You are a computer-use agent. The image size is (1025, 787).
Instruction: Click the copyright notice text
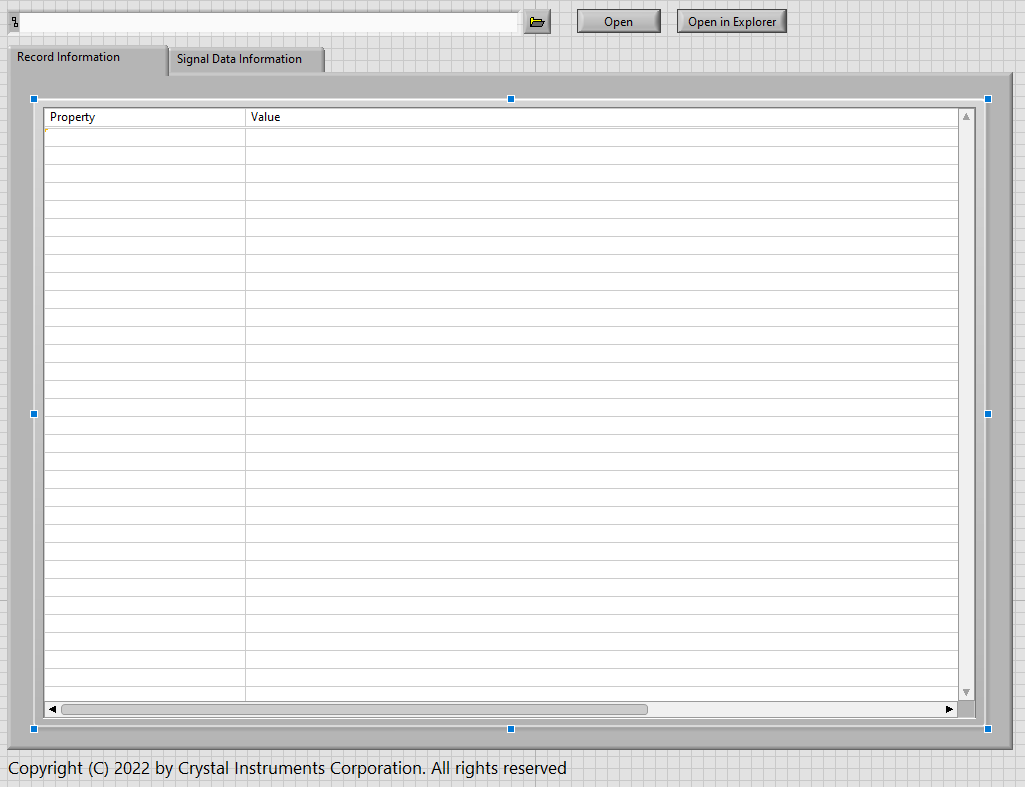[283, 767]
